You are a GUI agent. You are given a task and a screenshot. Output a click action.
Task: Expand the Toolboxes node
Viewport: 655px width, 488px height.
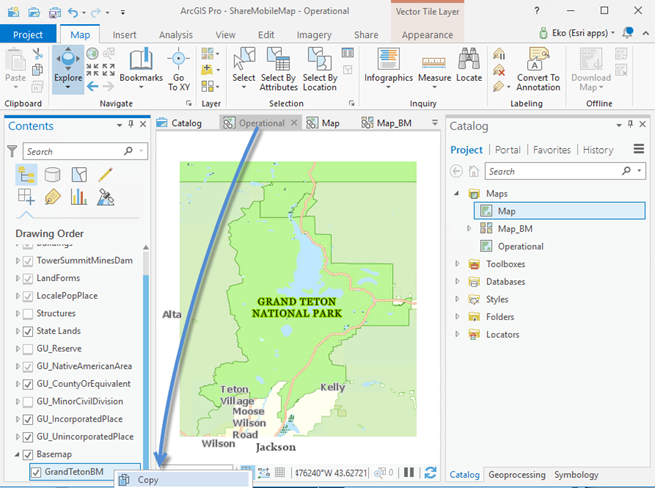(457, 264)
